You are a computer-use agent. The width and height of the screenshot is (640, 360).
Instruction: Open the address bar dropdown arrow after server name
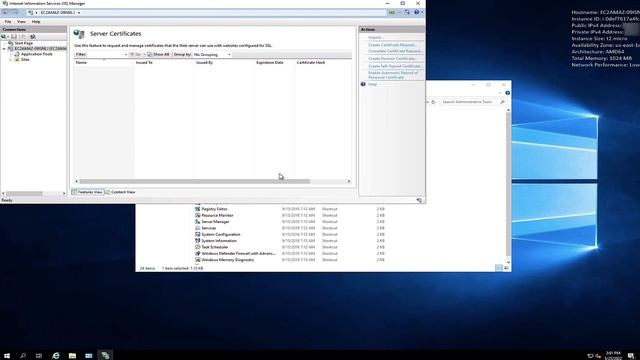pyautogui.click(x=79, y=13)
